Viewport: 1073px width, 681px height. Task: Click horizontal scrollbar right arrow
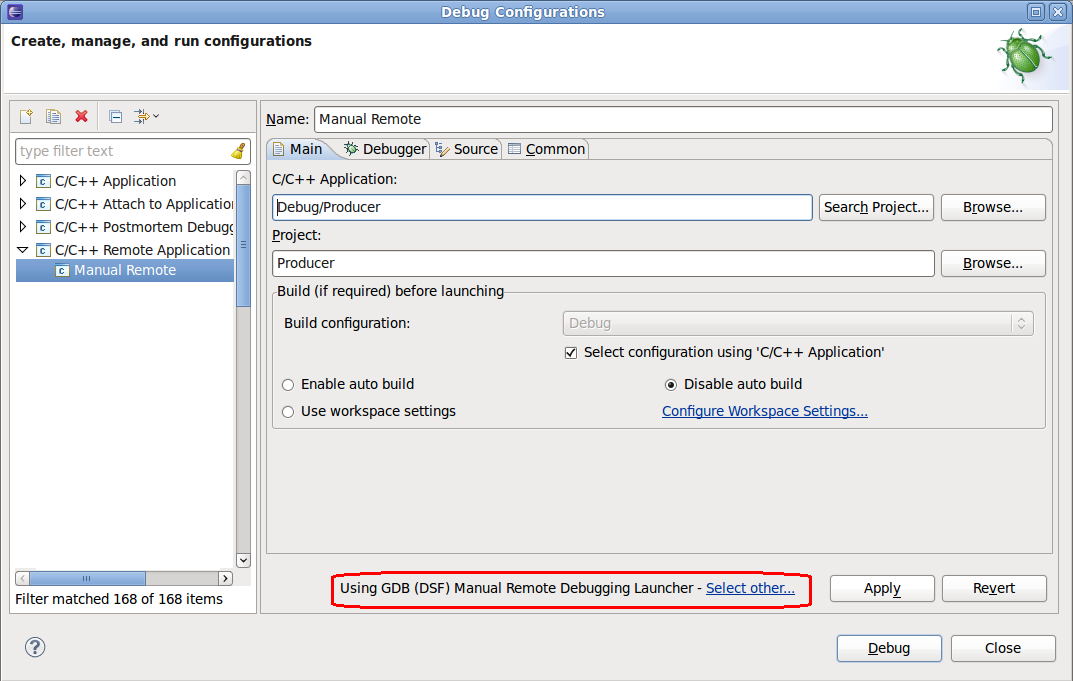pos(224,578)
